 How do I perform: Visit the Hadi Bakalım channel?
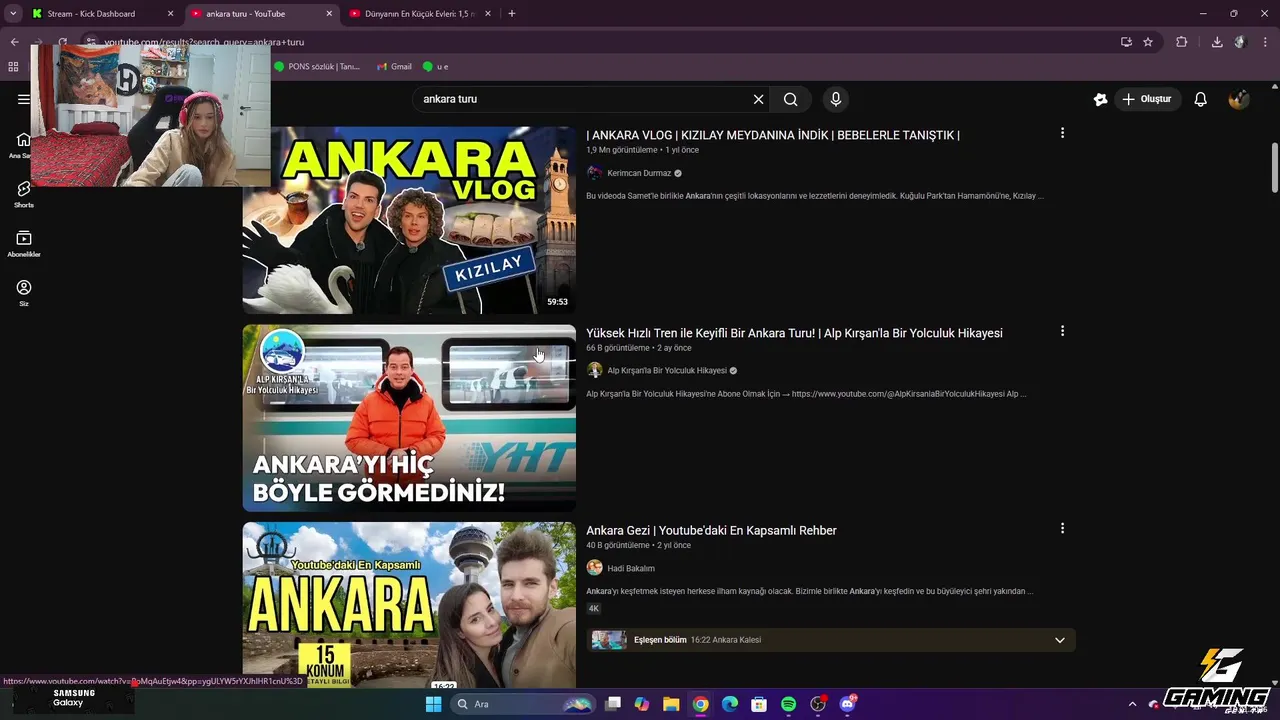tap(631, 568)
